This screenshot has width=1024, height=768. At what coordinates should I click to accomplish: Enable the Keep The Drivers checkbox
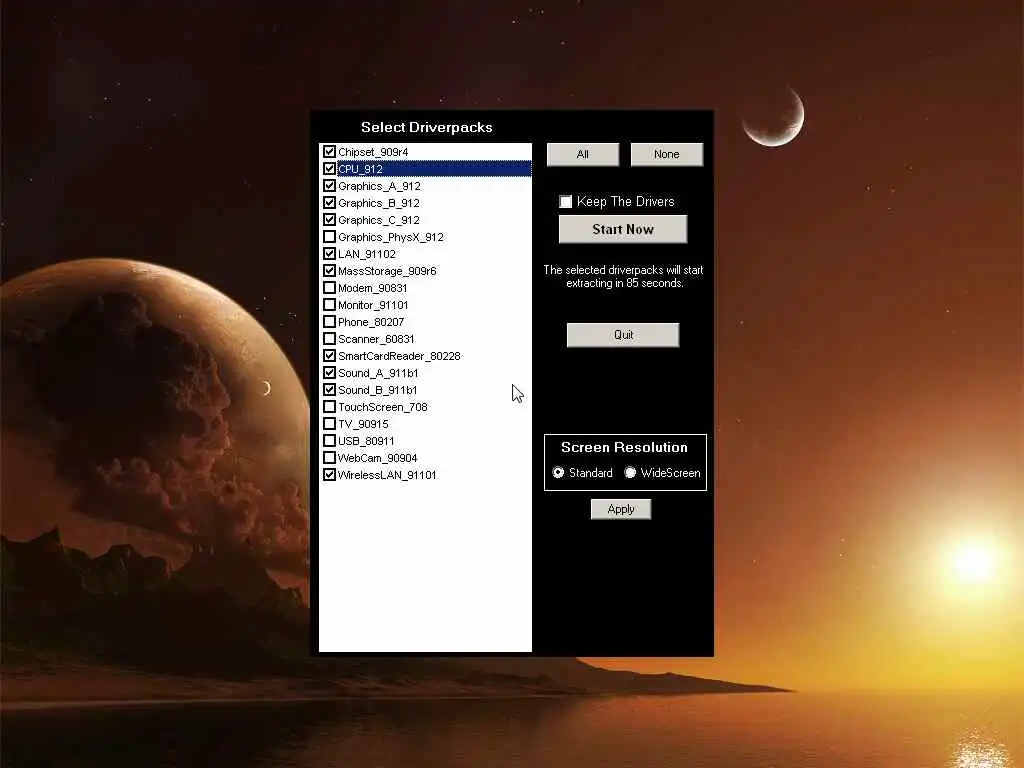coord(566,202)
